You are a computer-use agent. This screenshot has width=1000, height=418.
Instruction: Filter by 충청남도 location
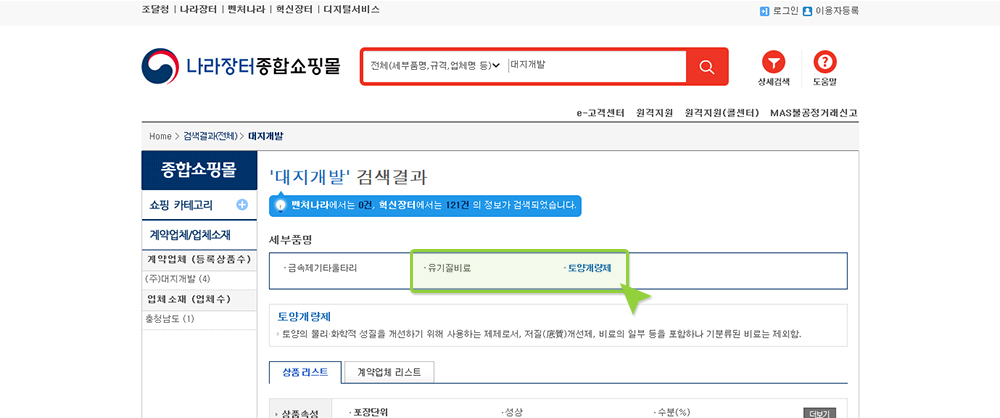click(x=169, y=319)
